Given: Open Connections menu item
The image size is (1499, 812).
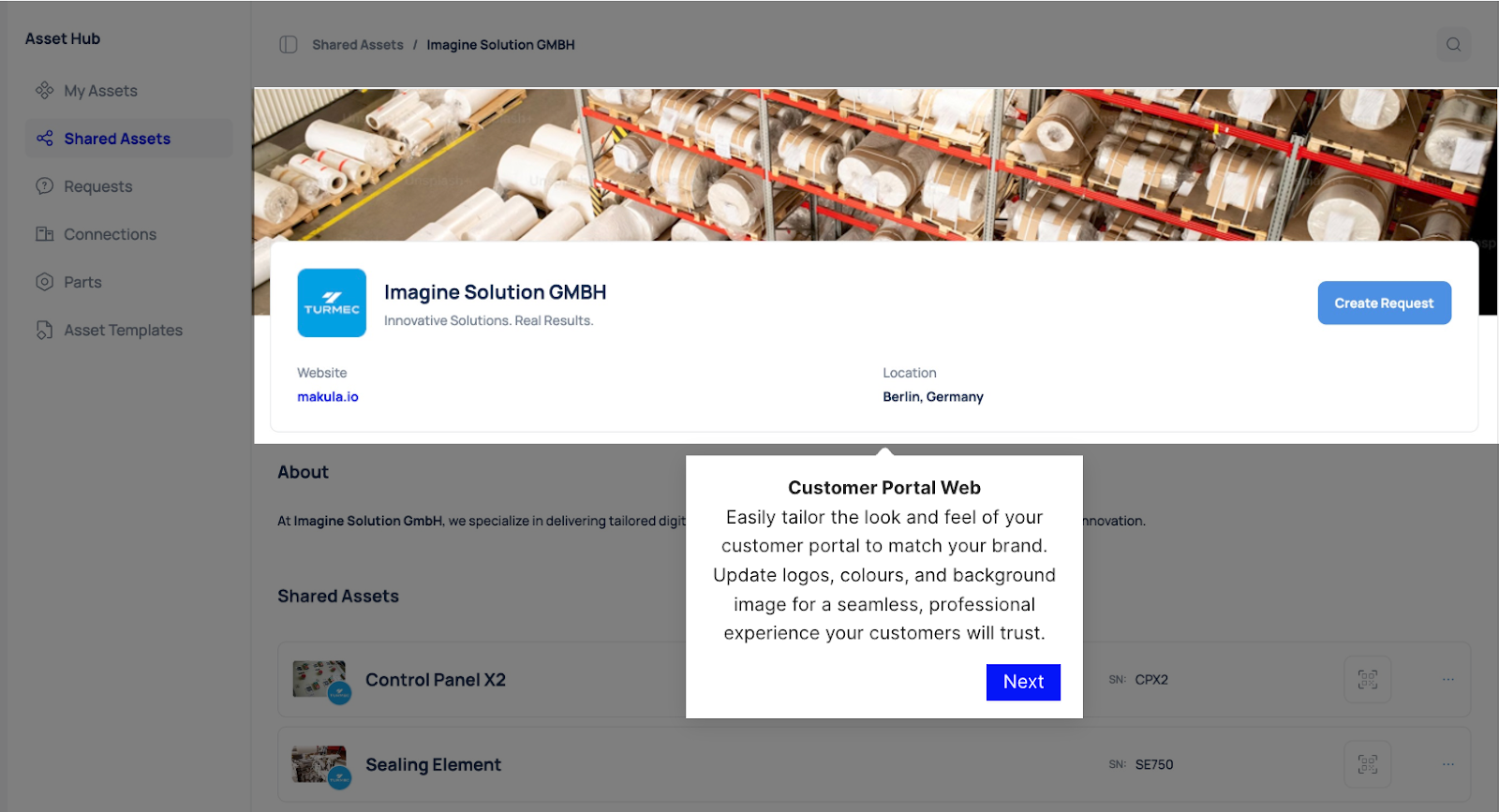Looking at the screenshot, I should point(128,234).
